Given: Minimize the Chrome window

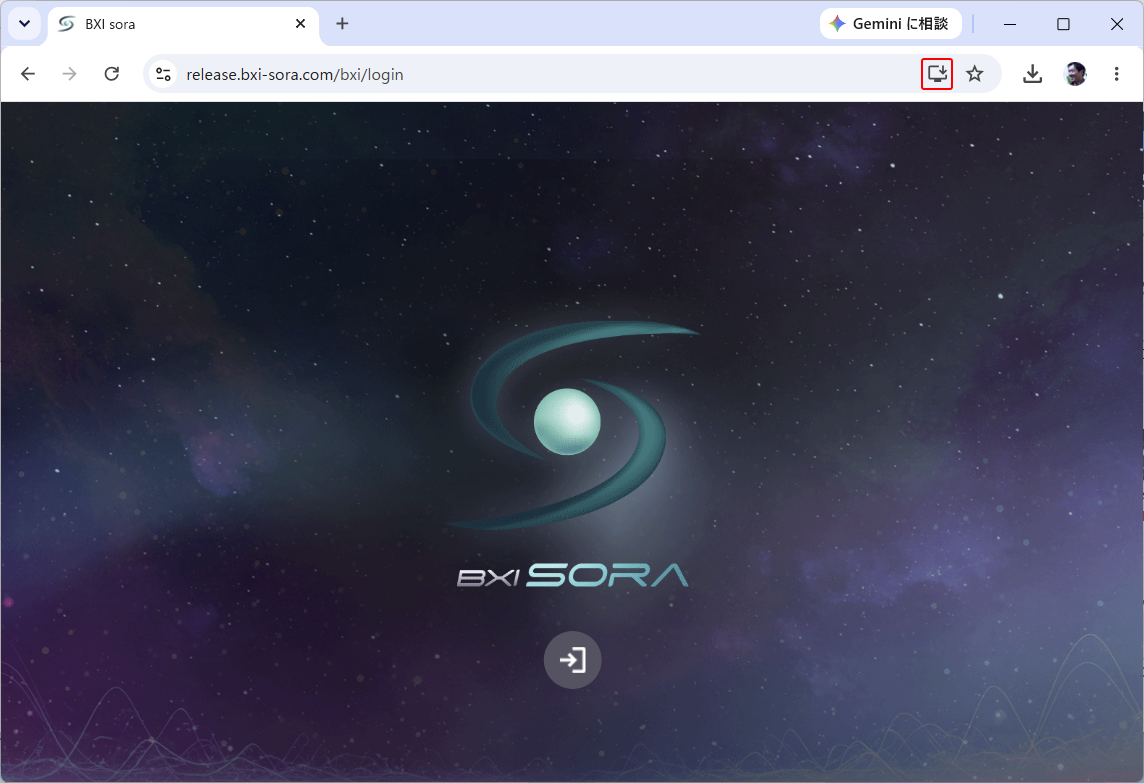Looking at the screenshot, I should tap(1010, 24).
